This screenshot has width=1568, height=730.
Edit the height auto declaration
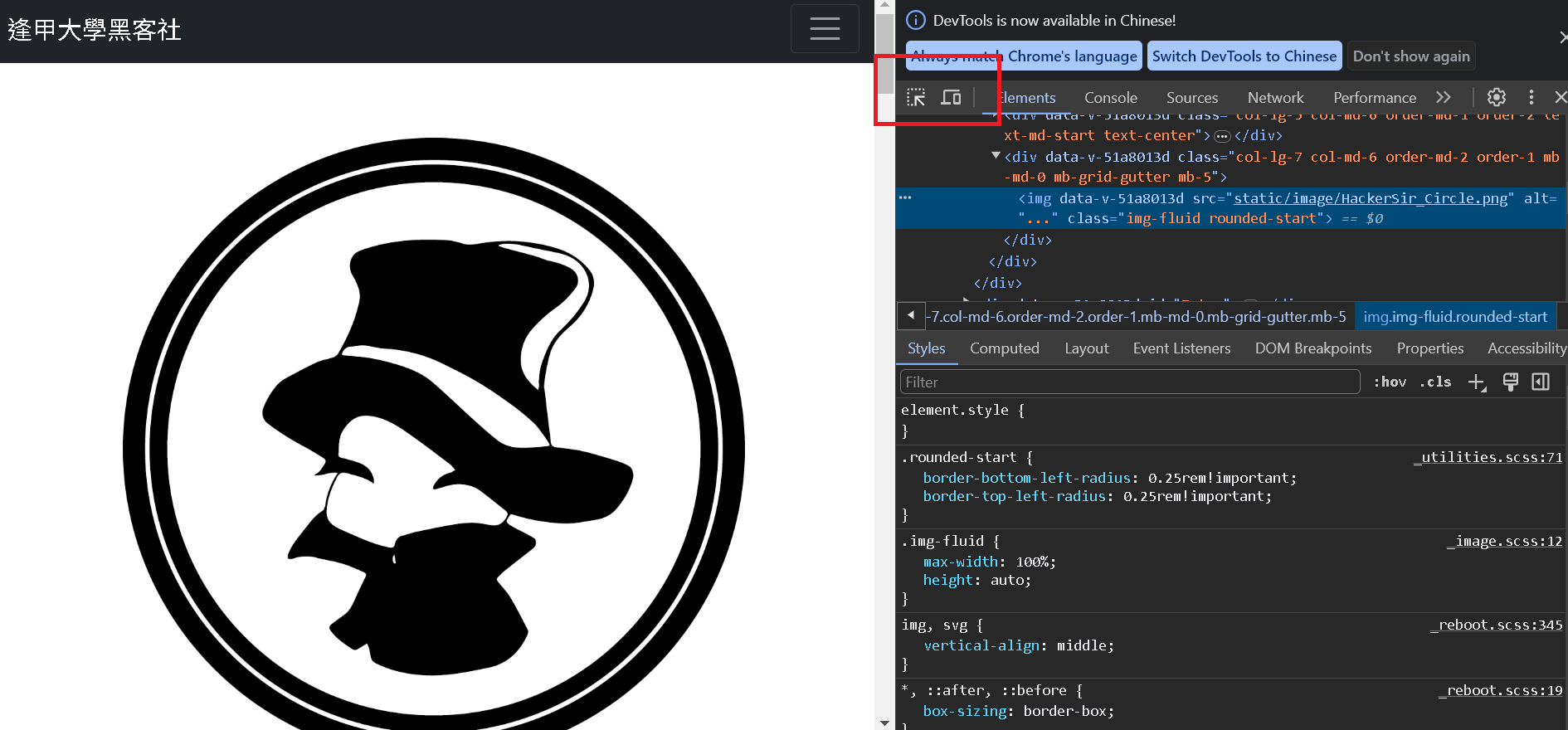point(976,580)
